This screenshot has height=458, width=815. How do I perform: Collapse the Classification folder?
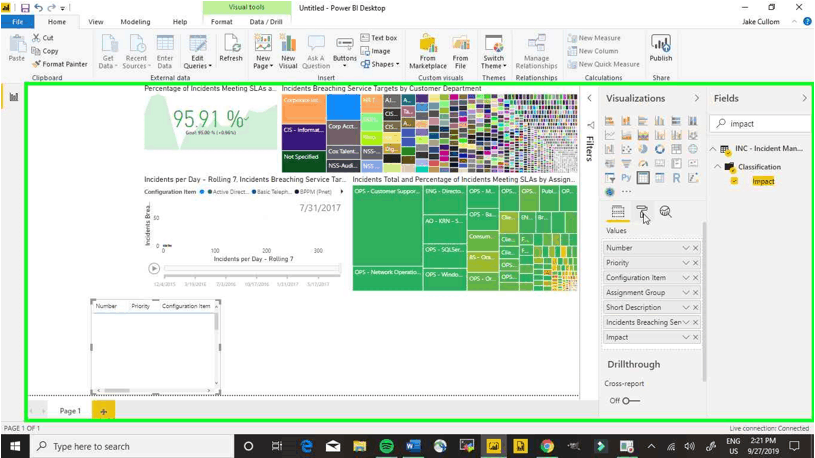(x=718, y=167)
